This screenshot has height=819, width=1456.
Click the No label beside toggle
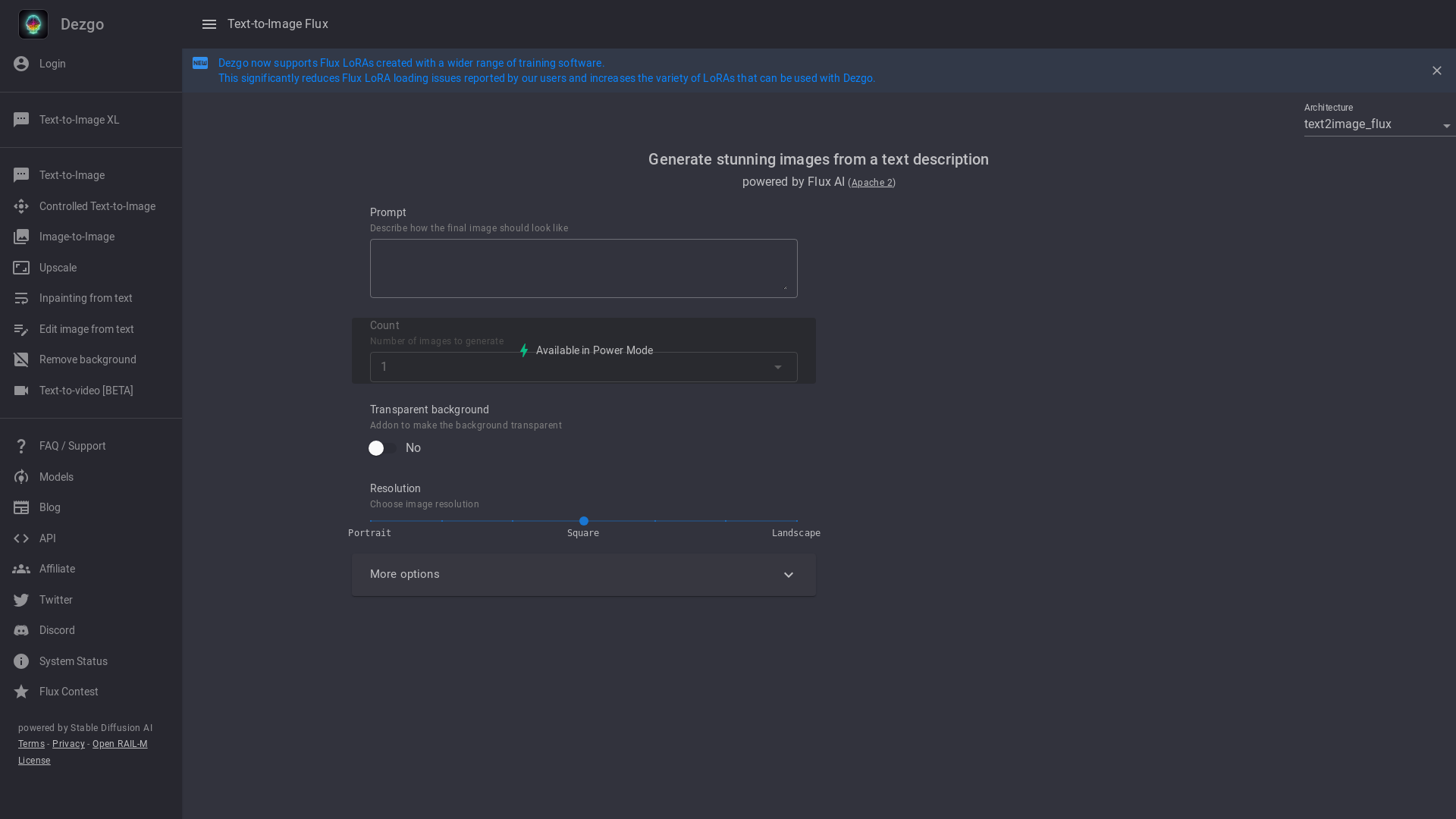413,448
